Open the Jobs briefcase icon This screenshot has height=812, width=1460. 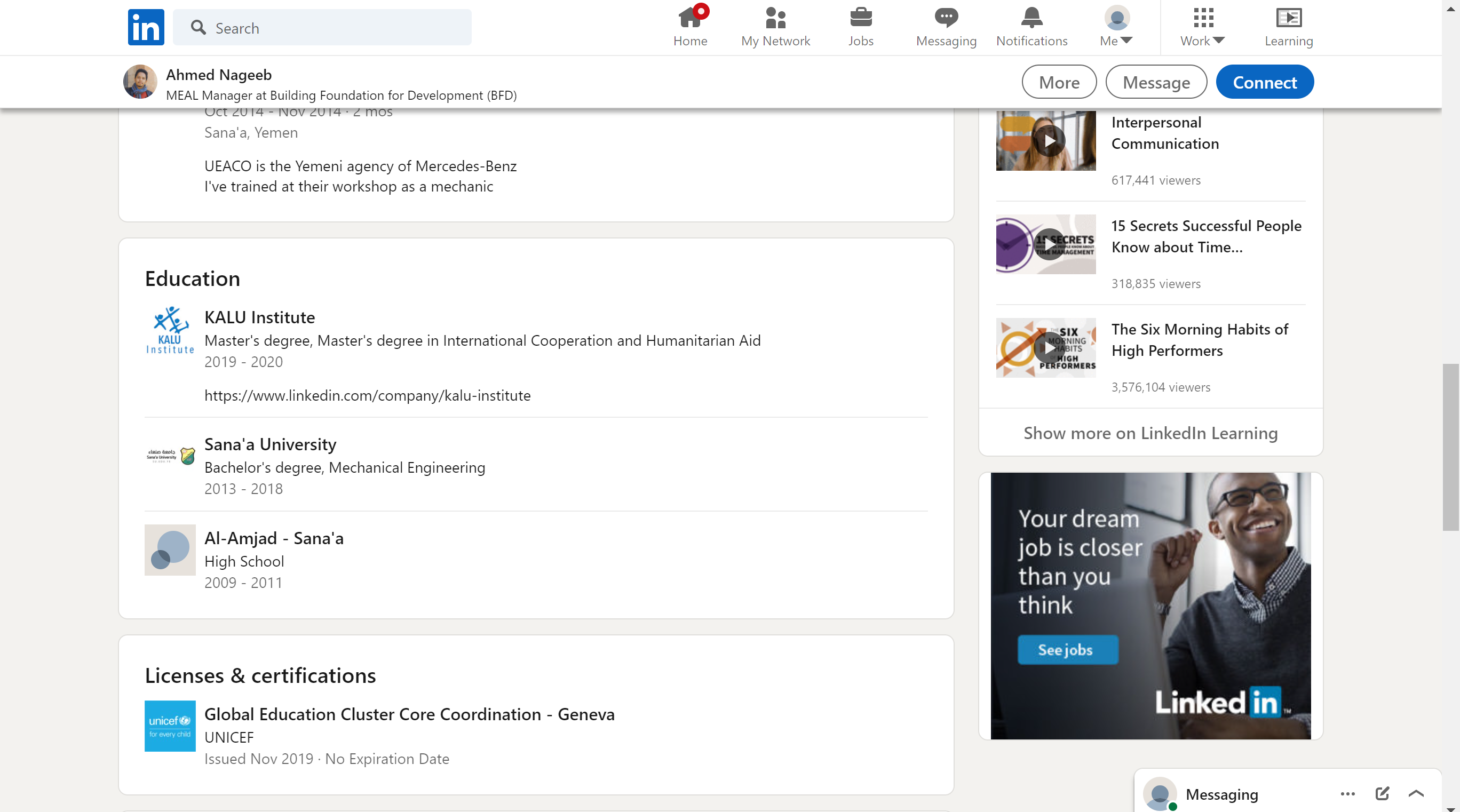pos(860,18)
